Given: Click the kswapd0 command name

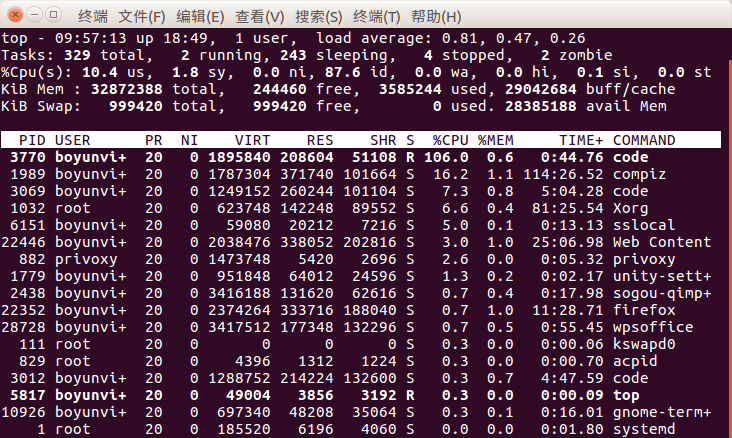Looking at the screenshot, I should pos(644,344).
